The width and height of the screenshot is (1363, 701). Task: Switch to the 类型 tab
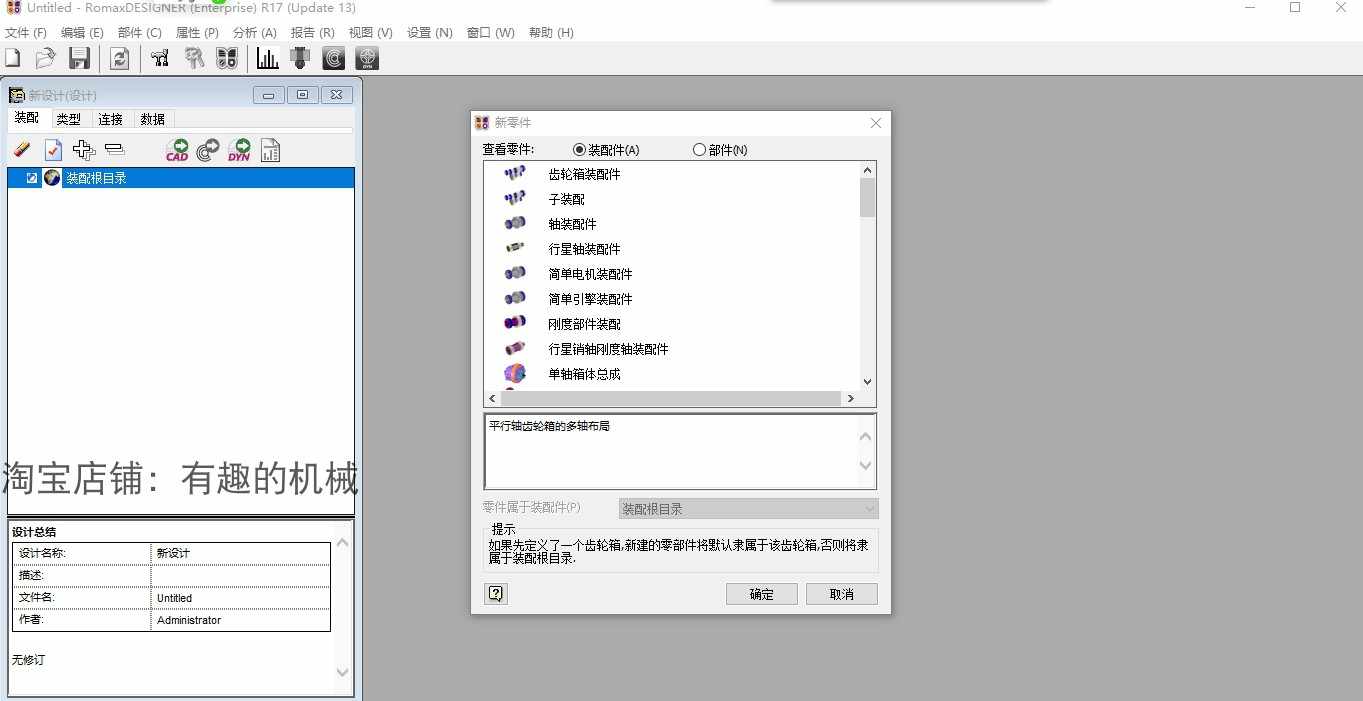(68, 119)
